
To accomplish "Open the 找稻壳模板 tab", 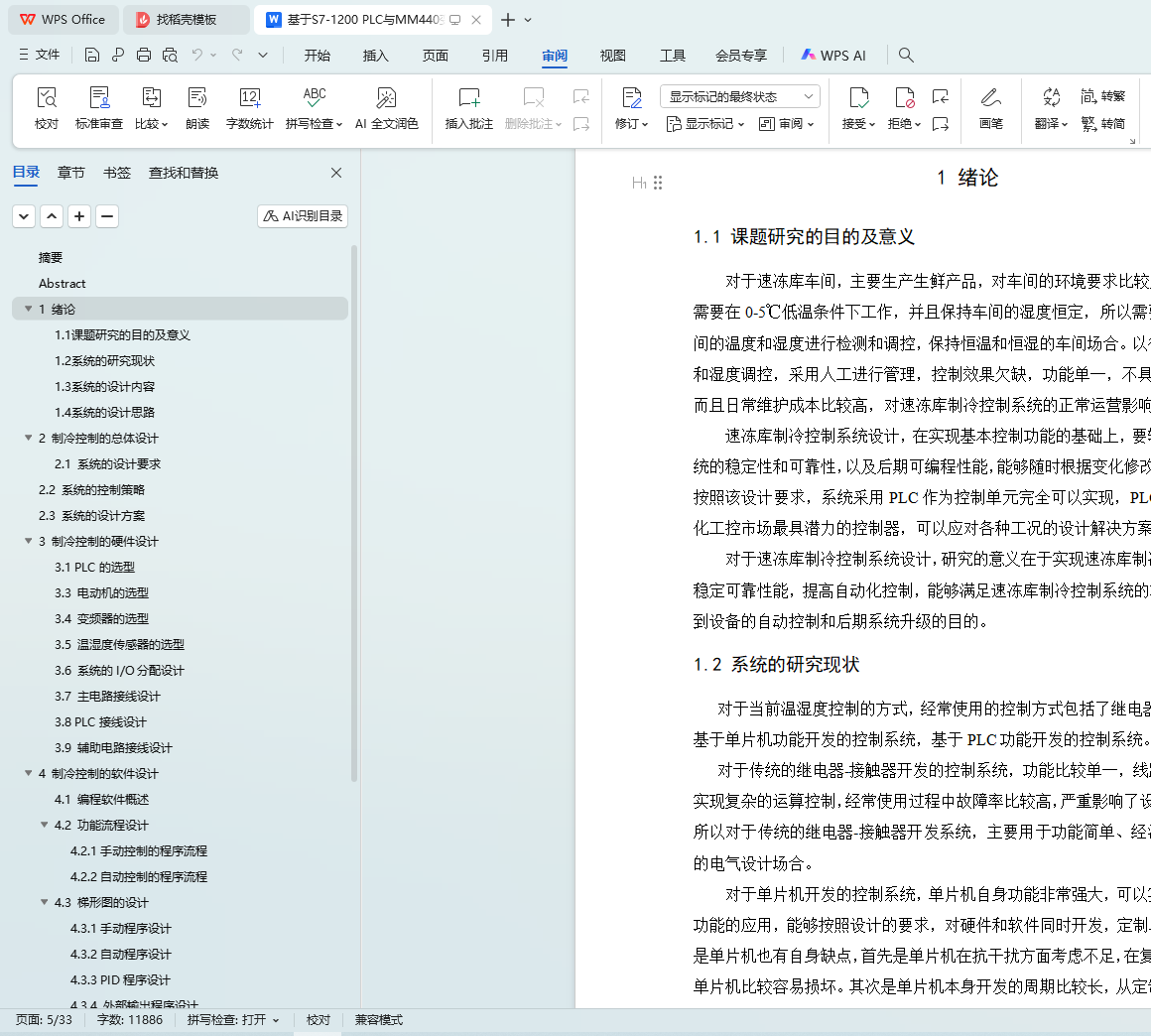I will coord(186,20).
